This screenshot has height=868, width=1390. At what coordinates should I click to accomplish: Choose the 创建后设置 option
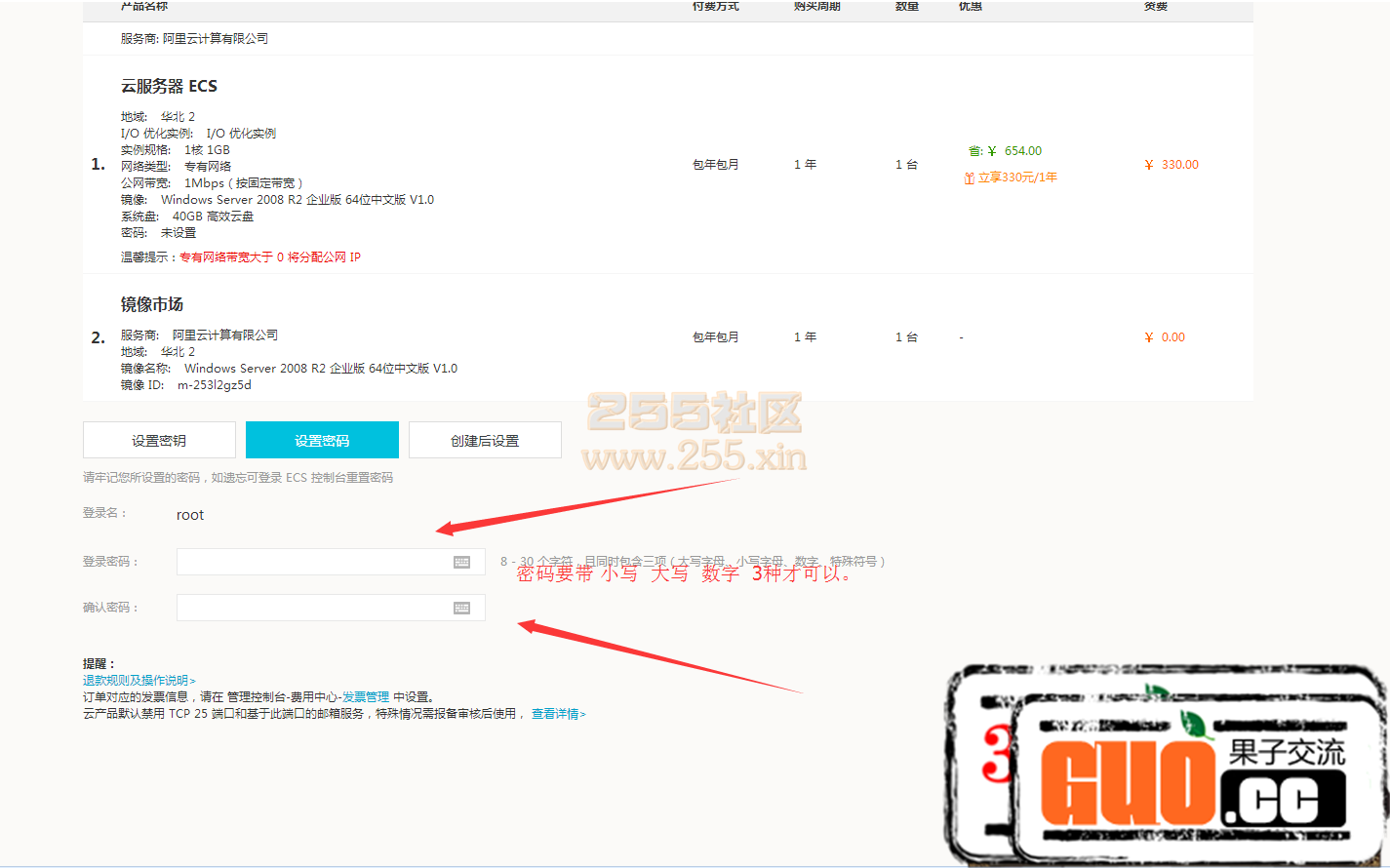[x=485, y=440]
